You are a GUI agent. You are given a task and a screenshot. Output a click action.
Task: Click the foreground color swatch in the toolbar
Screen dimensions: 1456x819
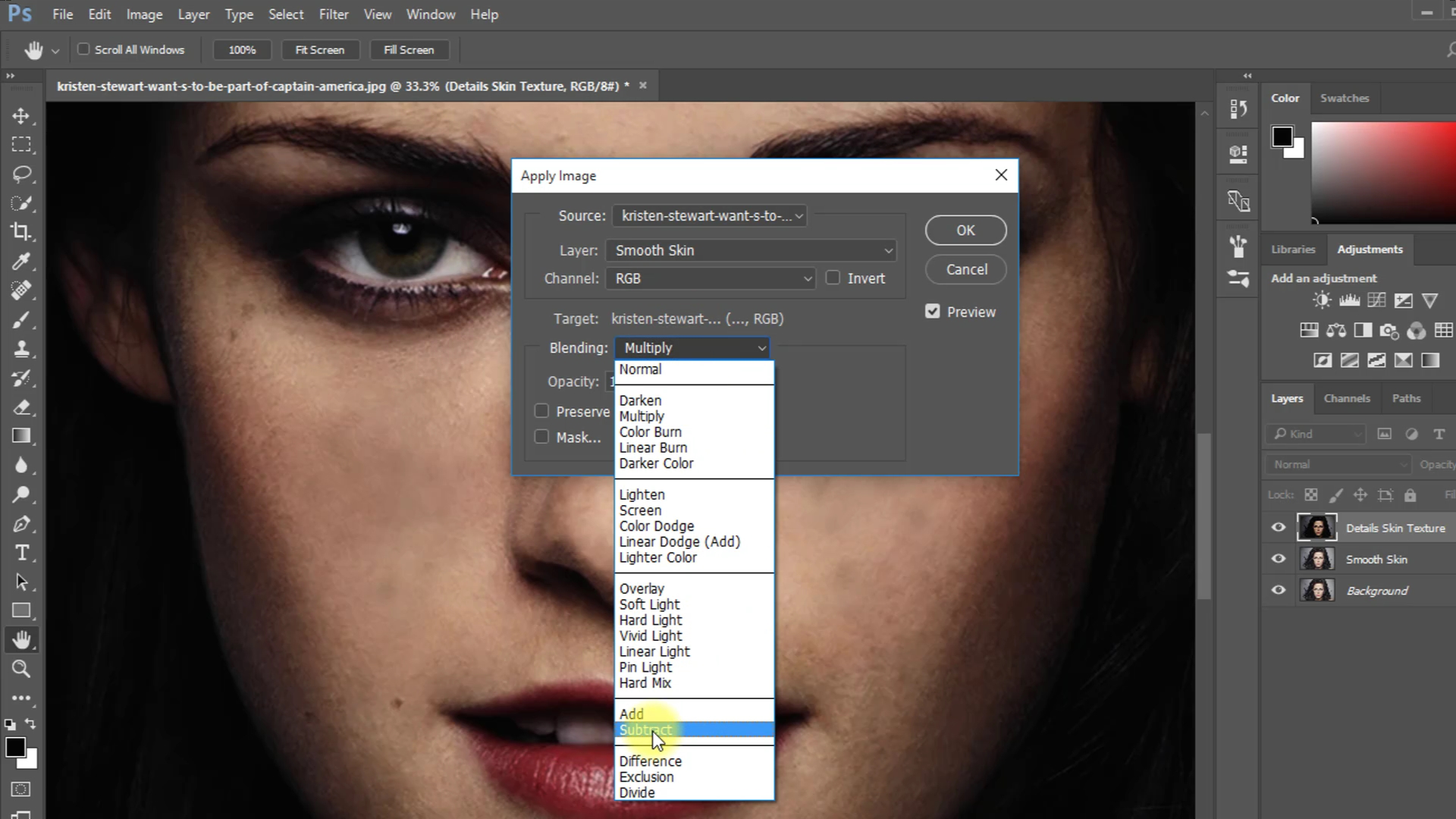coord(14,747)
